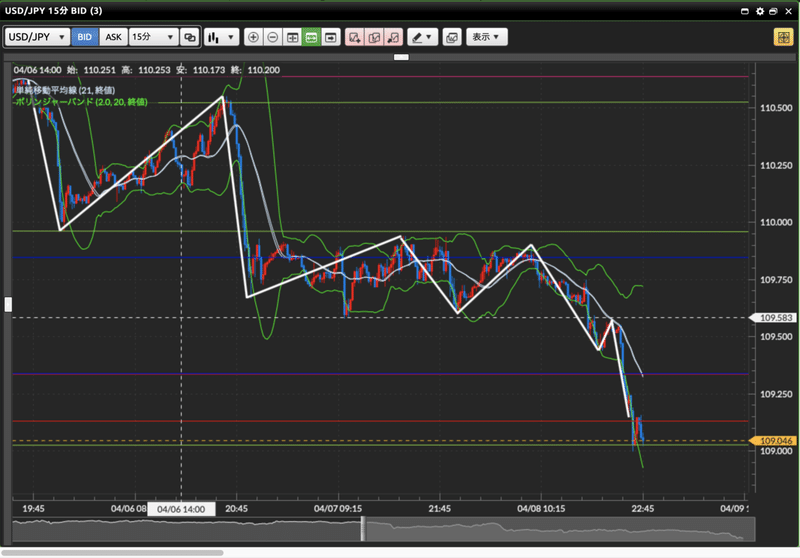Click the edit indicator pink icon

point(374,37)
